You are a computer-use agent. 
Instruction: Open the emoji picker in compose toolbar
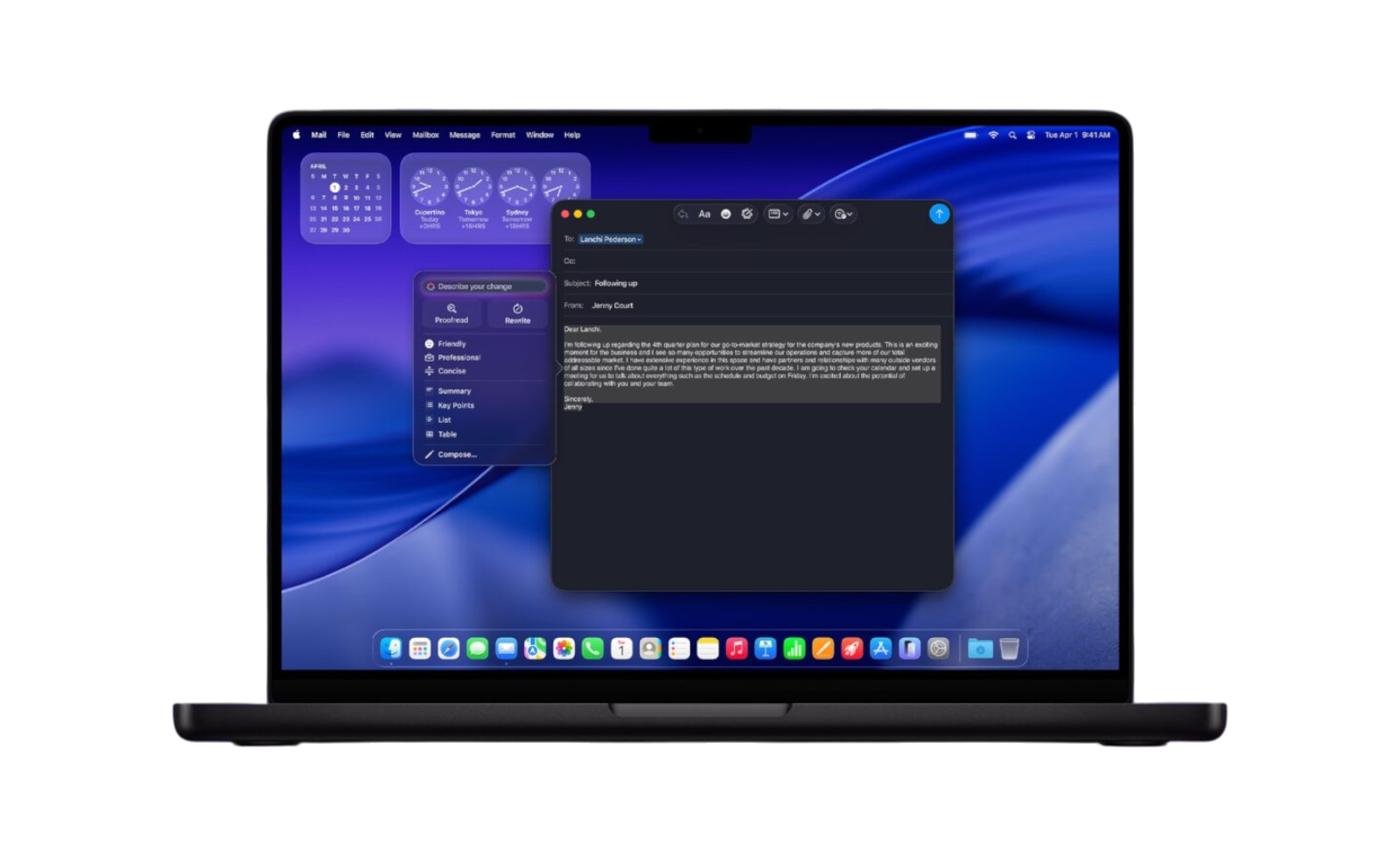[725, 214]
